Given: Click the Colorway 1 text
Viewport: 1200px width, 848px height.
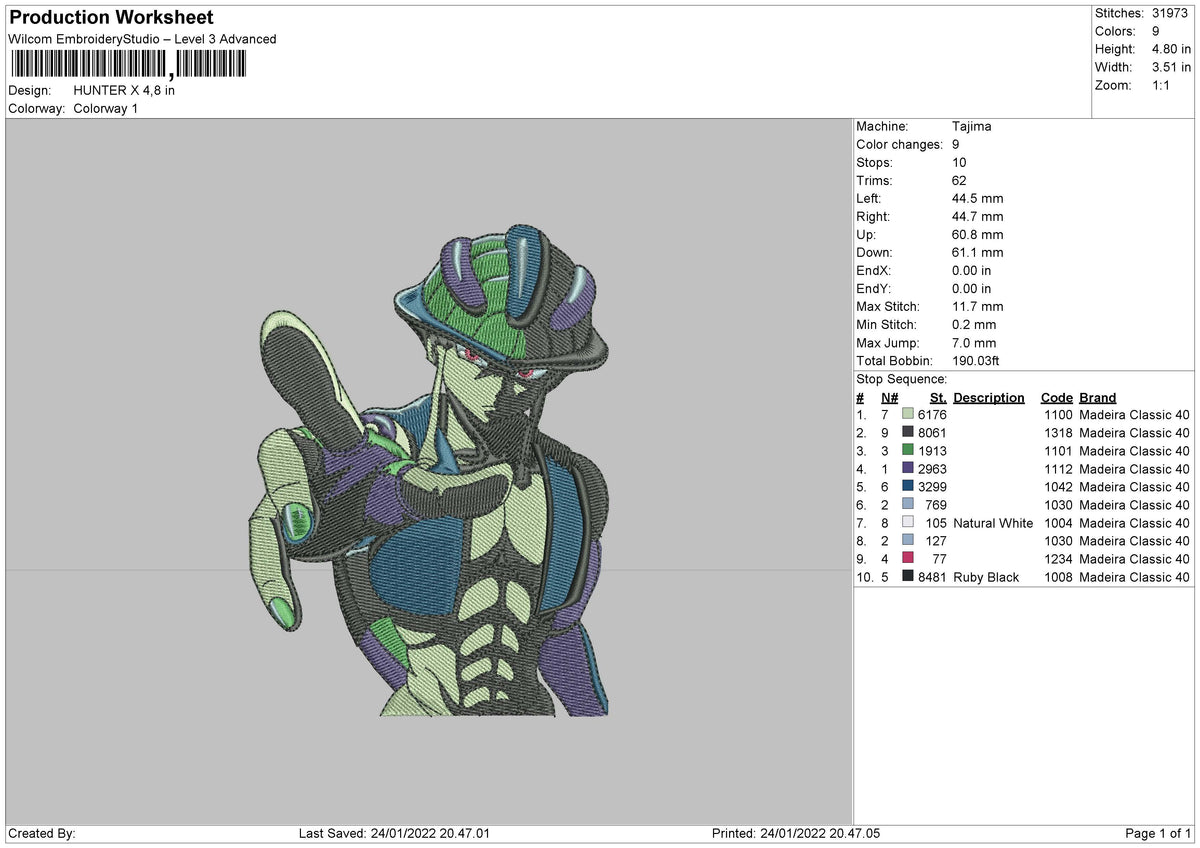Looking at the screenshot, I should 106,108.
